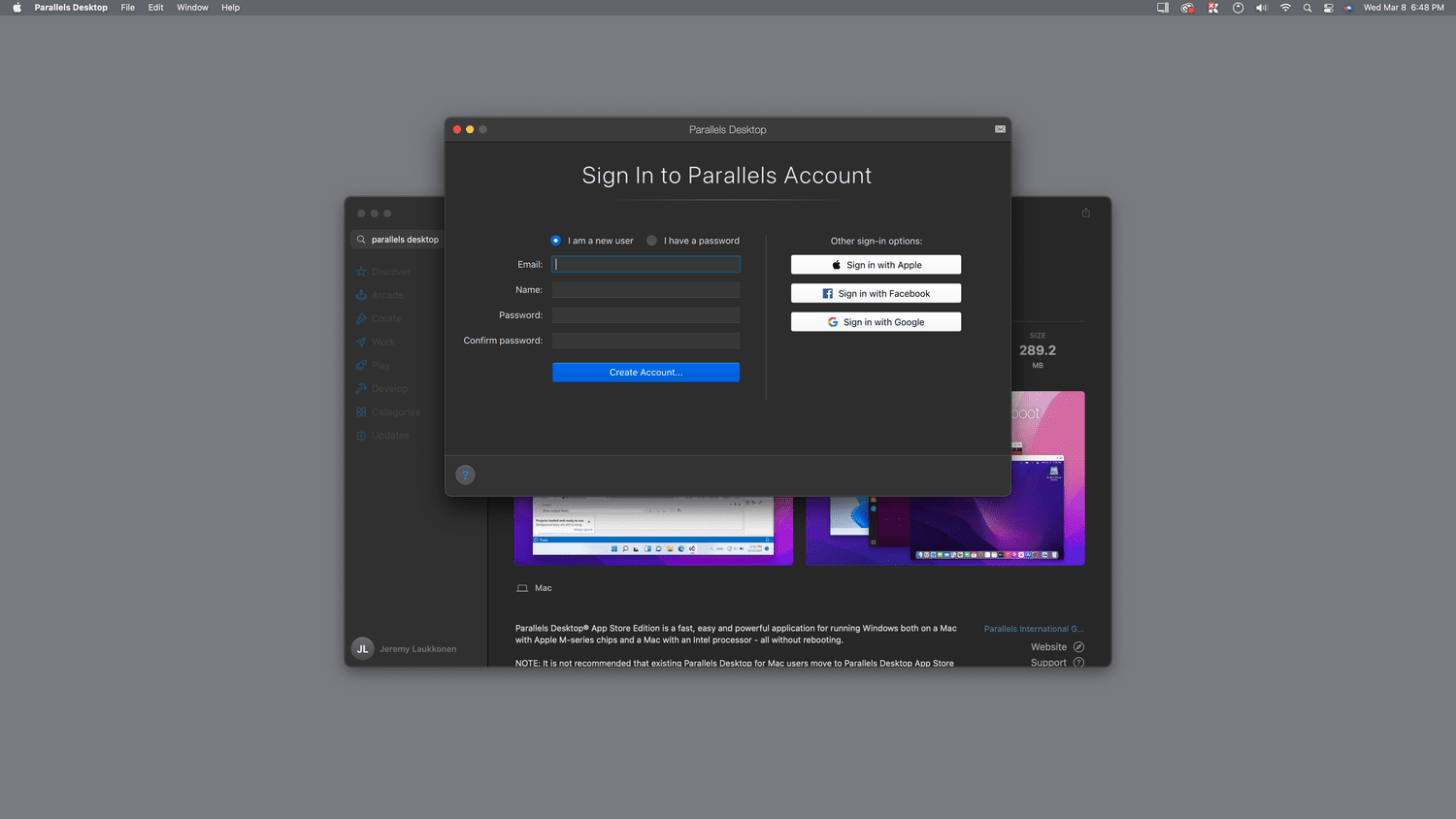This screenshot has width=1456, height=819.
Task: Click the Password input field
Action: 646,314
